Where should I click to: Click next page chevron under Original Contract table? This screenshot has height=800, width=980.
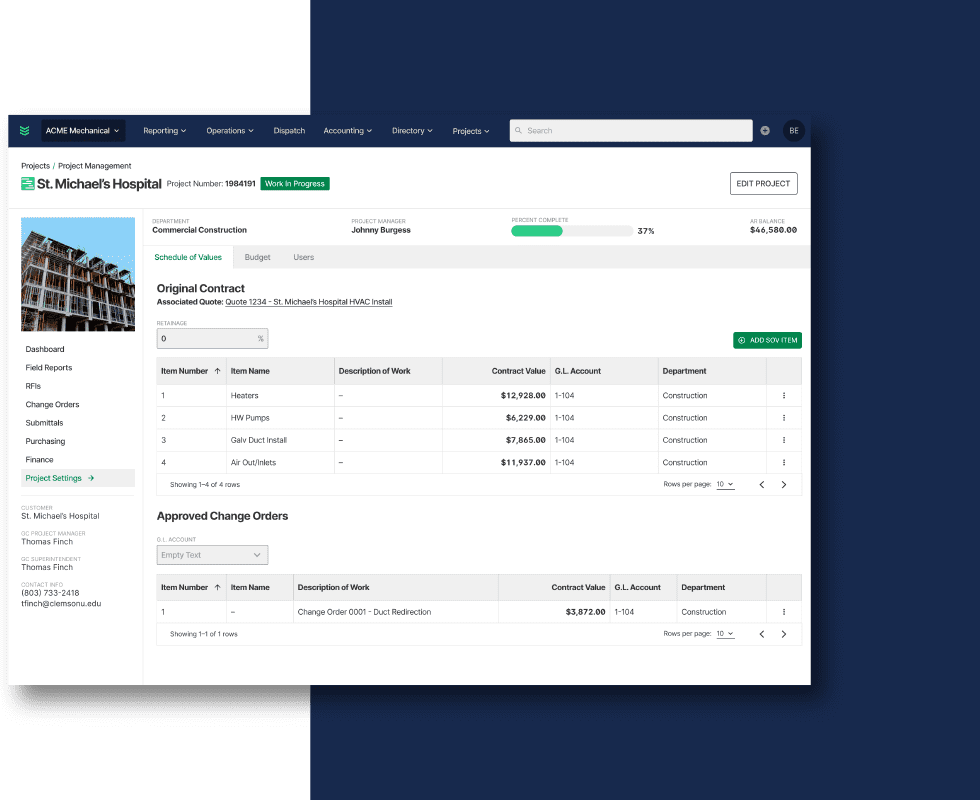click(783, 483)
